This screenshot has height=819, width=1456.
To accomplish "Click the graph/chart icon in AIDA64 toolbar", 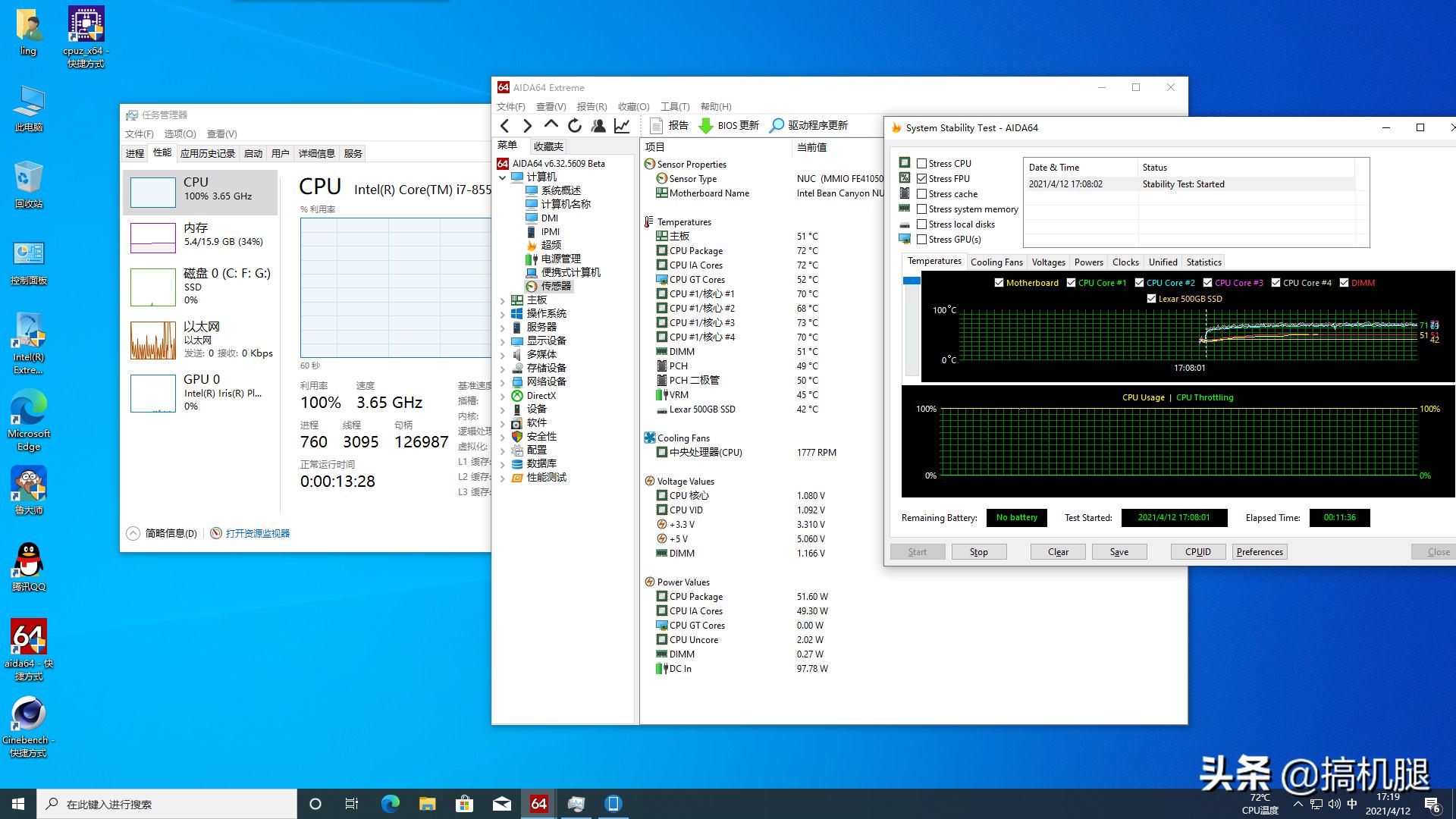I will tap(621, 125).
